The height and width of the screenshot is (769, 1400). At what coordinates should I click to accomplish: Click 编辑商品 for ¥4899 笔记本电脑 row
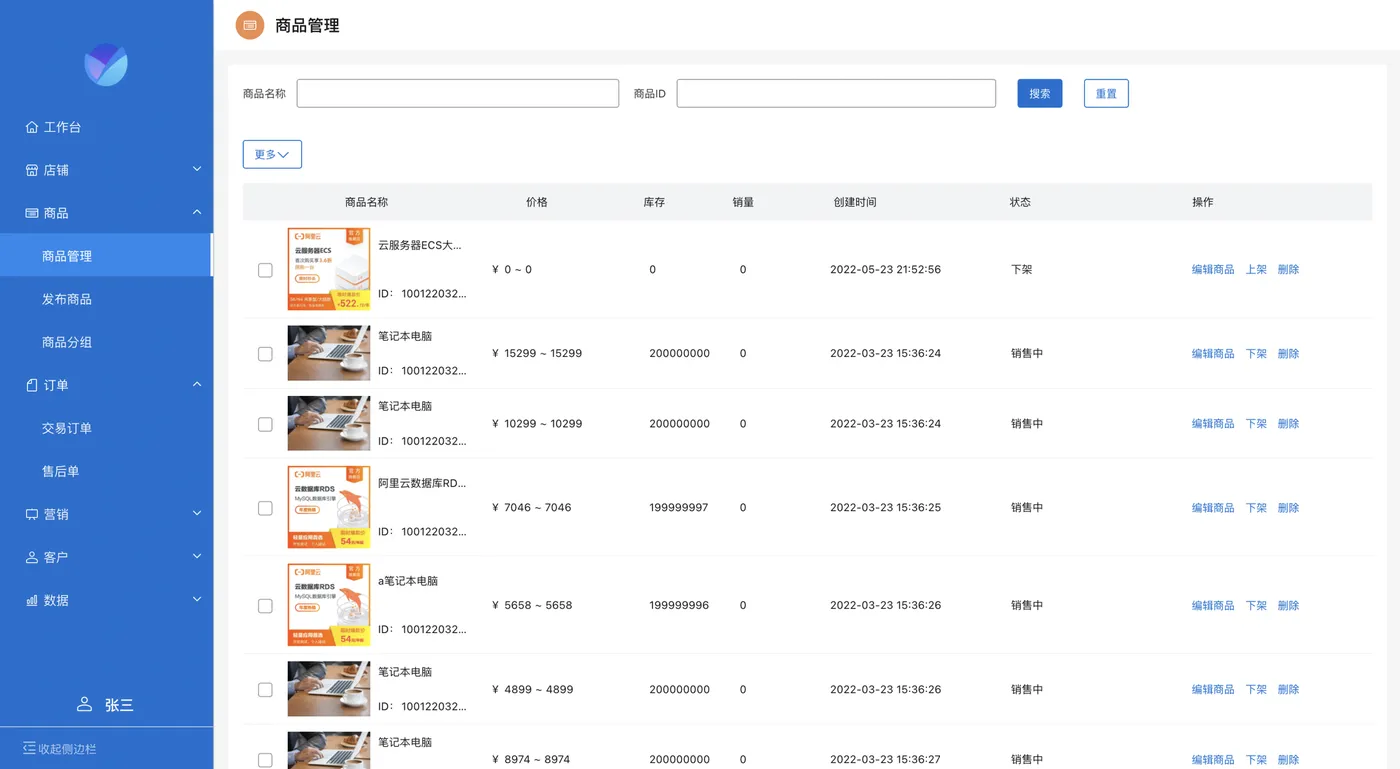(x=1213, y=690)
